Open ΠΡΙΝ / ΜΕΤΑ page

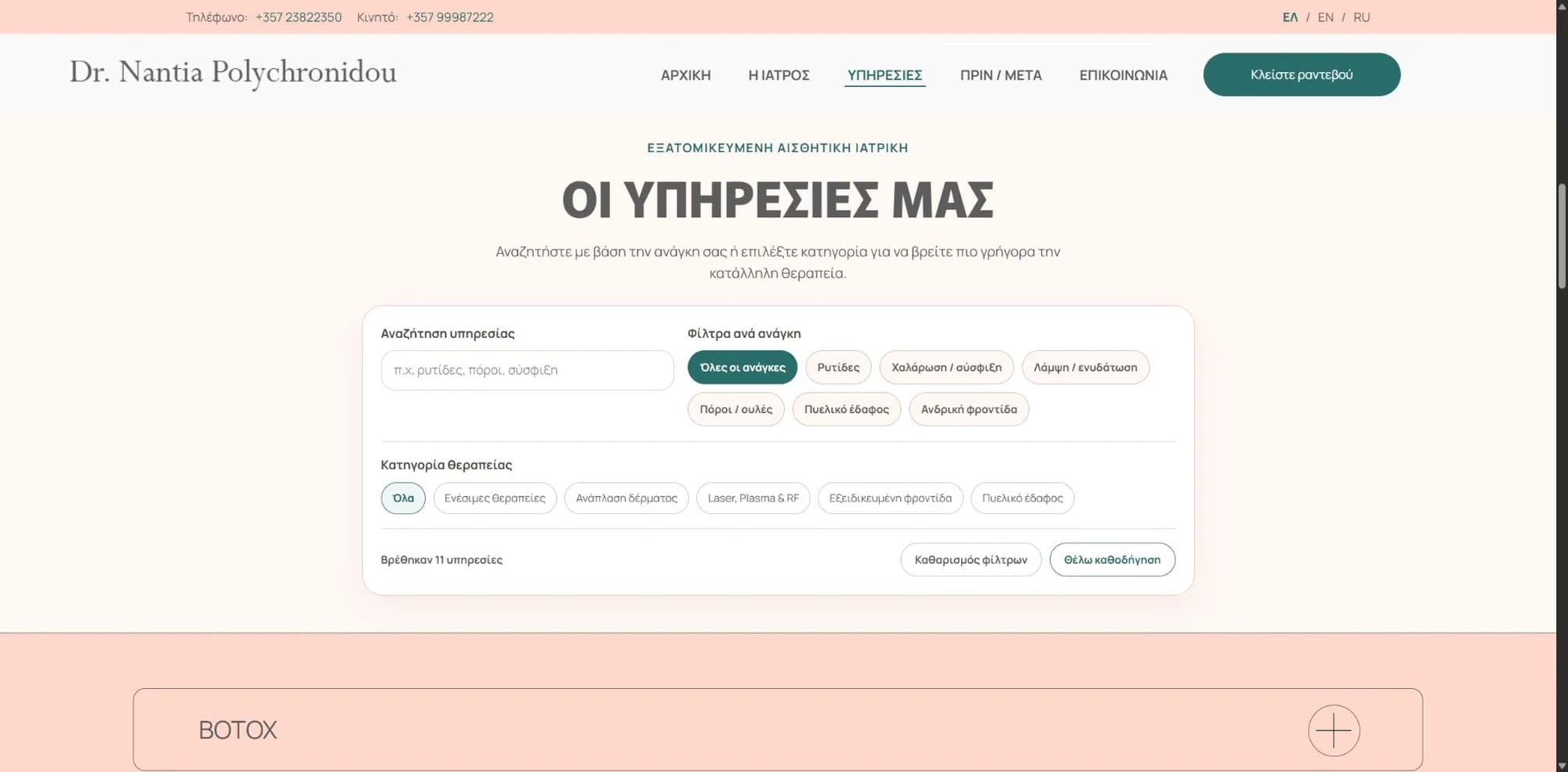[1000, 75]
